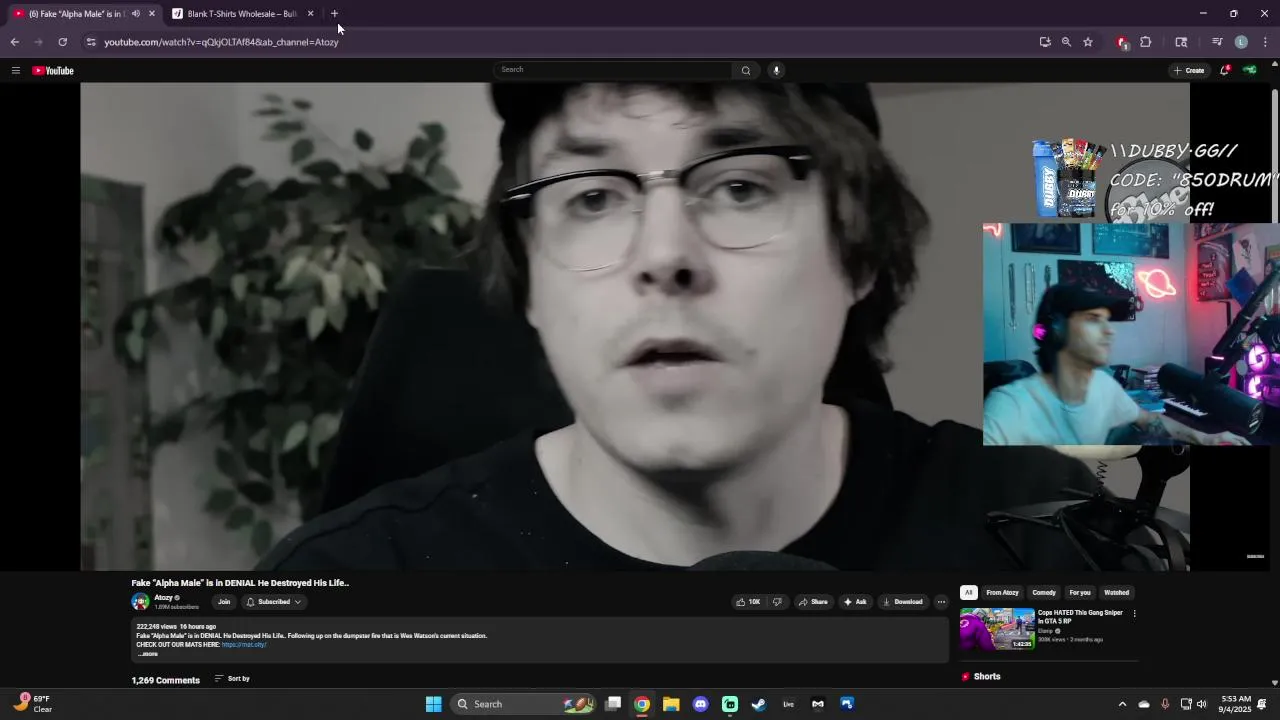Image resolution: width=1280 pixels, height=720 pixels.
Task: Click the Windows taskbar search box
Action: click(525, 704)
